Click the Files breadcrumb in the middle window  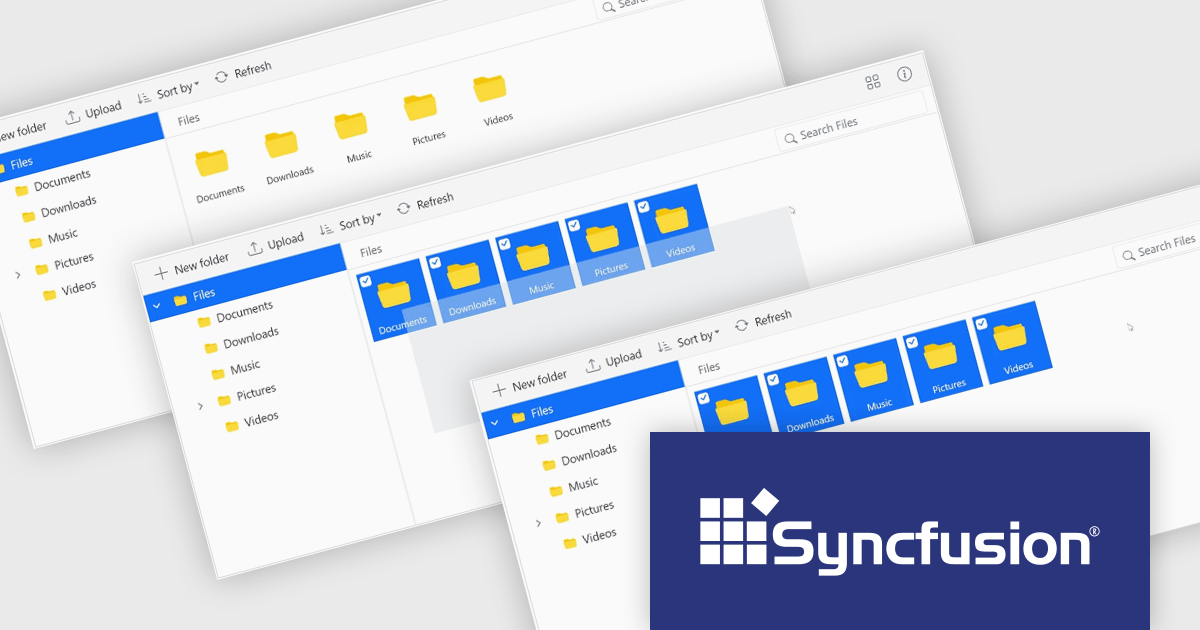click(x=370, y=250)
